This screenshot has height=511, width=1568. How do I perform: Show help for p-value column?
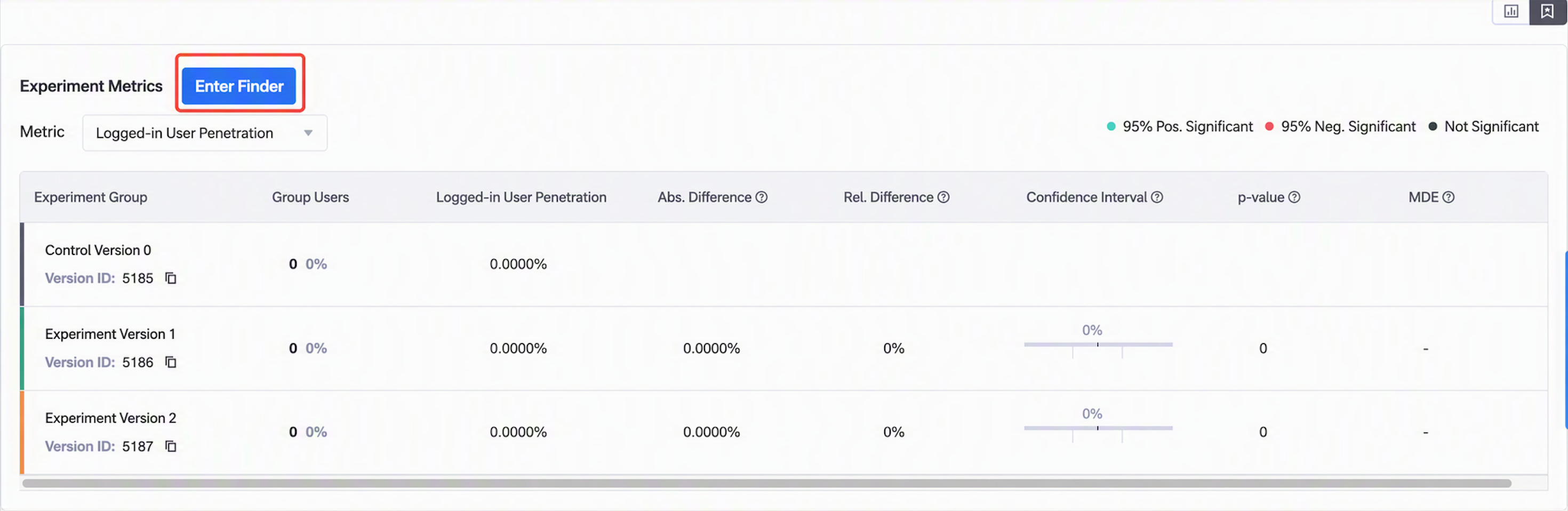pos(1295,197)
